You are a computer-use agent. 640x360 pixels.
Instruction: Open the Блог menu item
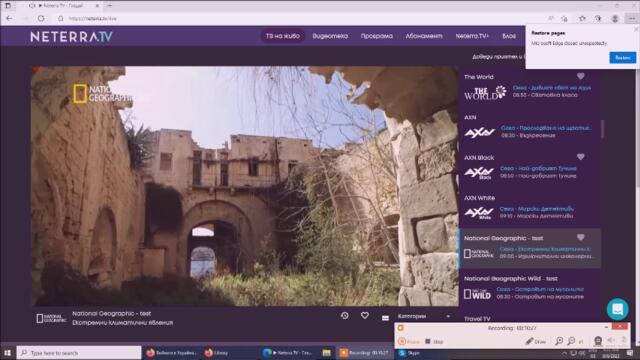coord(509,36)
